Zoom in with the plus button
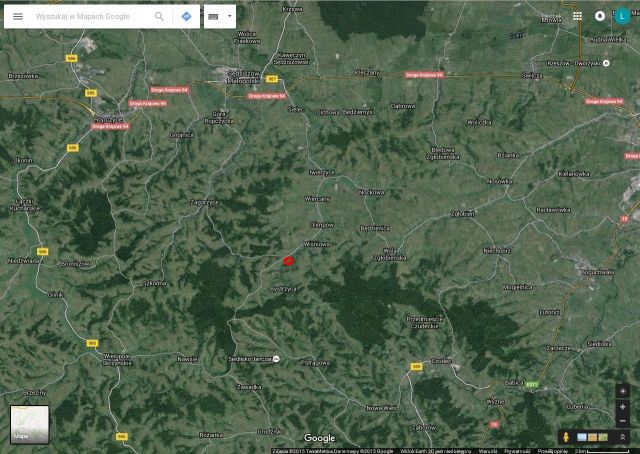The image size is (640, 454). point(622,407)
